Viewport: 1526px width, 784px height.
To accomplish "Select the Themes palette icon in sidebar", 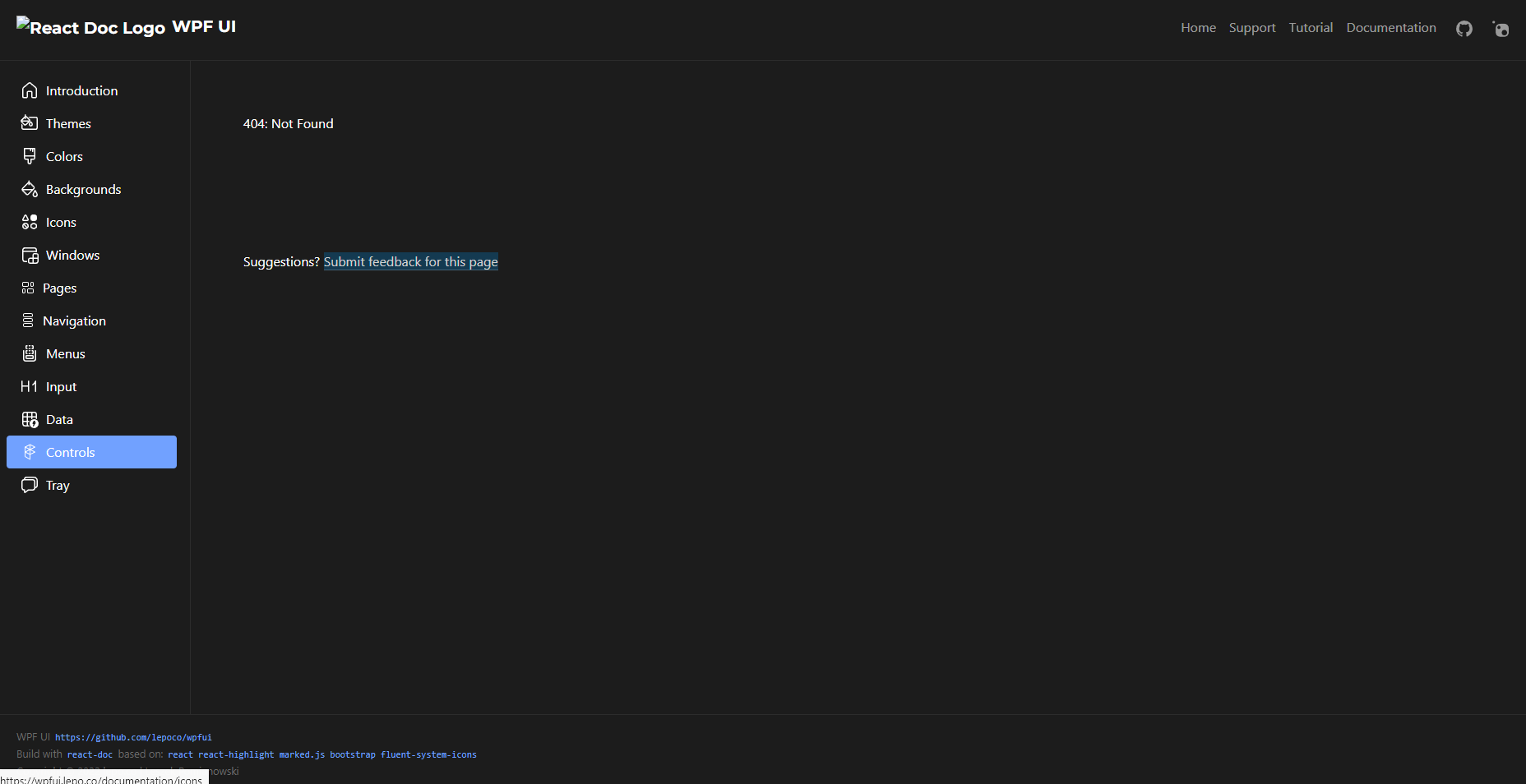I will pyautogui.click(x=29, y=123).
